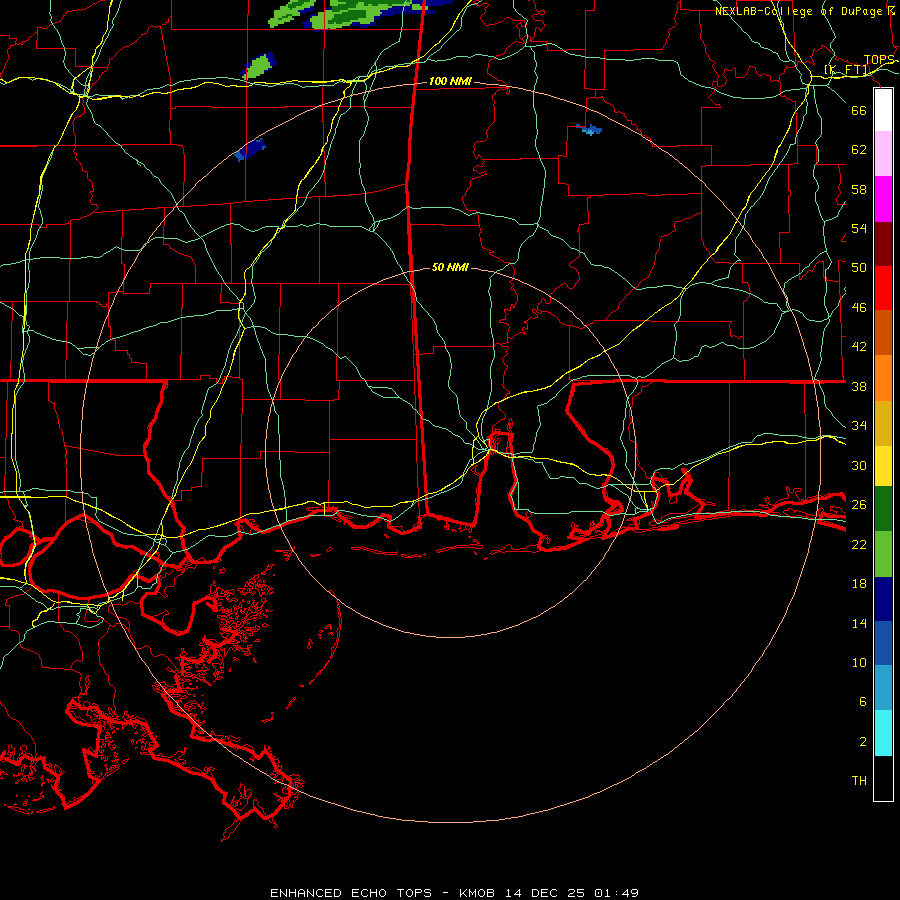900x900 pixels.
Task: Click the black TH legend swatch
Action: click(883, 778)
